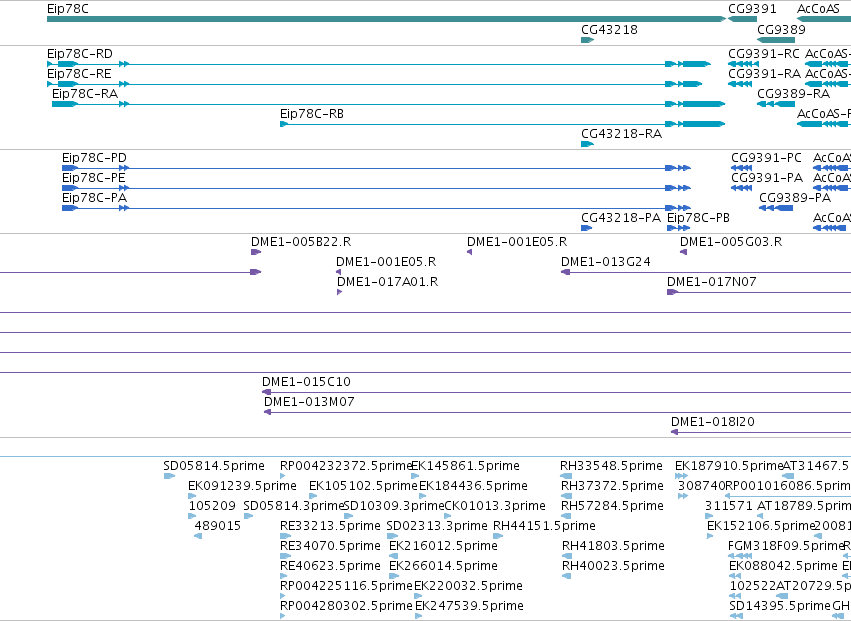Click the SD05814.5prime EST label
Screen dimensions: 851x621
pos(214,466)
